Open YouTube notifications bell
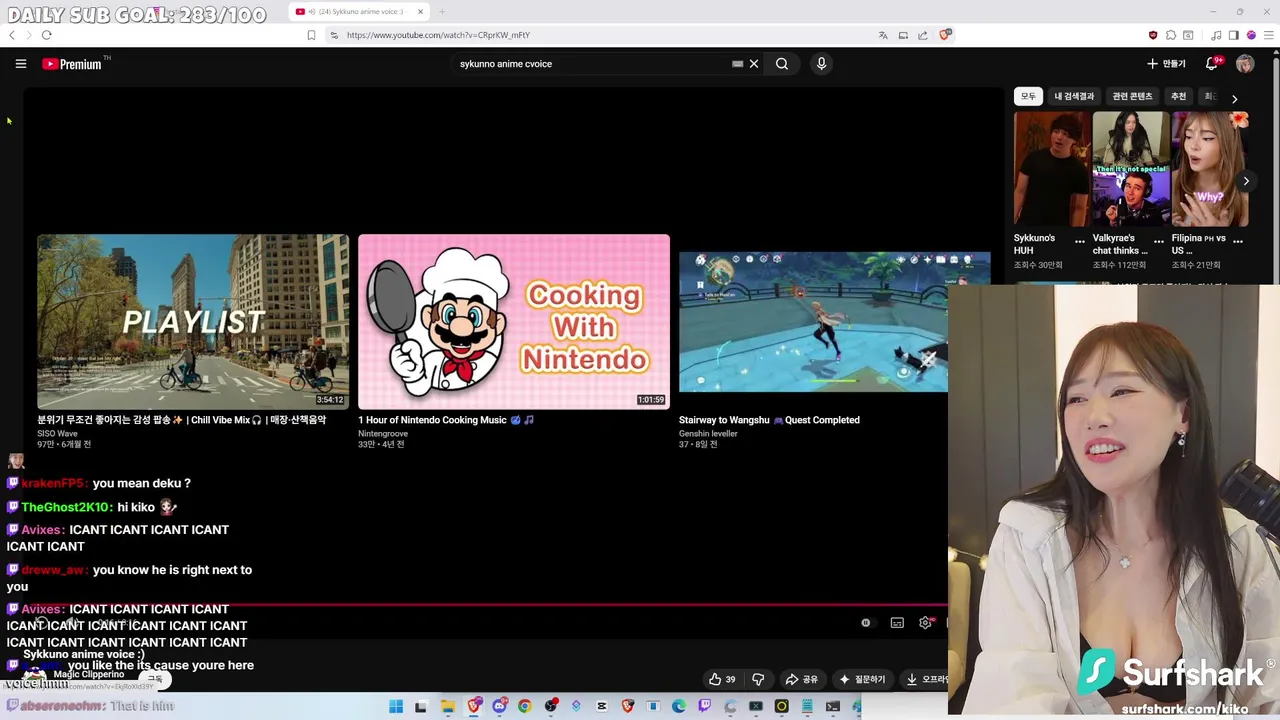The width and height of the screenshot is (1280, 720). click(1212, 64)
